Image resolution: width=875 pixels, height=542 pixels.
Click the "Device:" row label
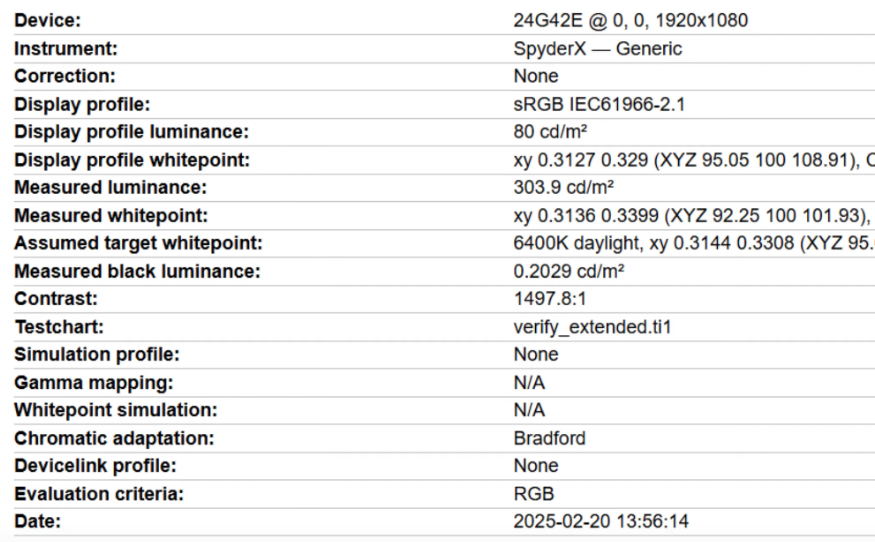[48, 21]
